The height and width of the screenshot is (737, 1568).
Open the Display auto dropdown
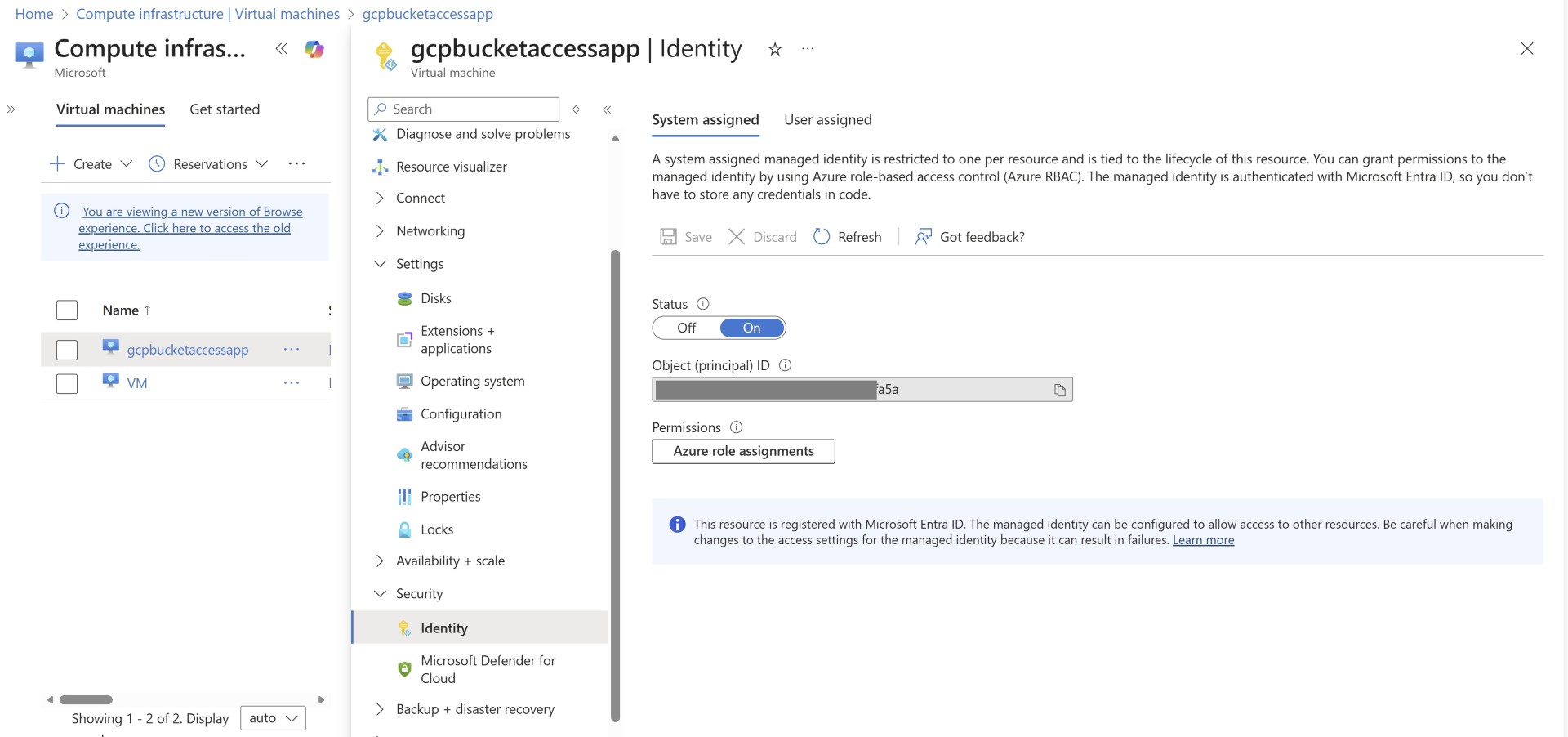(x=273, y=718)
